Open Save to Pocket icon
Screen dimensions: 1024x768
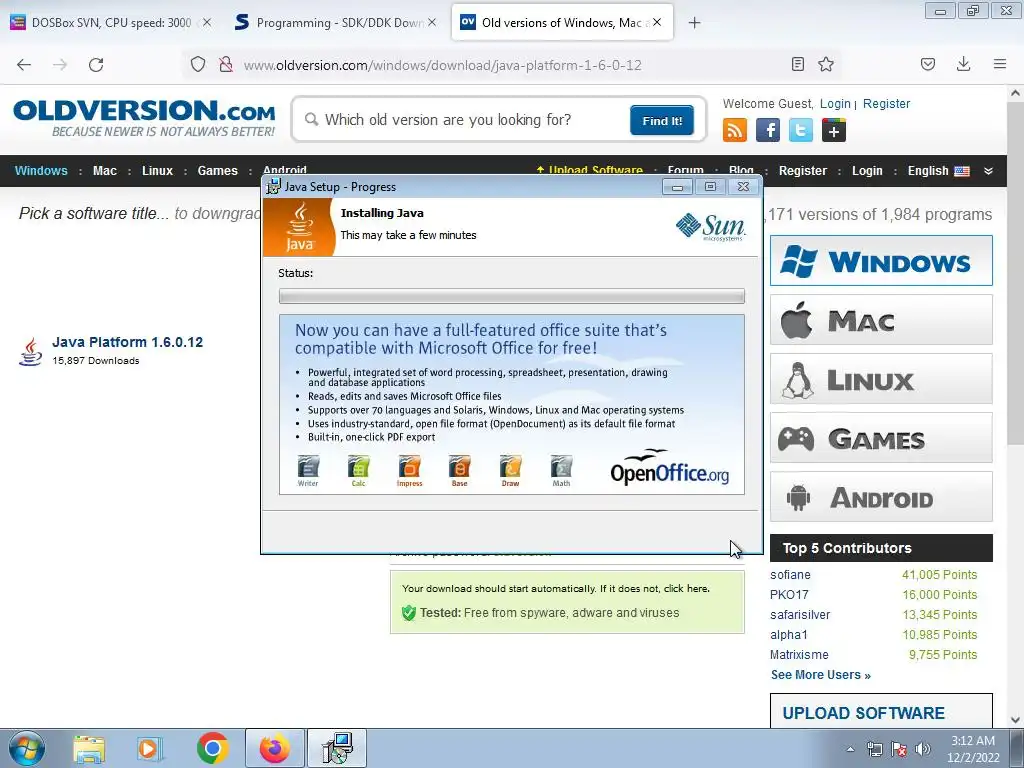click(928, 64)
